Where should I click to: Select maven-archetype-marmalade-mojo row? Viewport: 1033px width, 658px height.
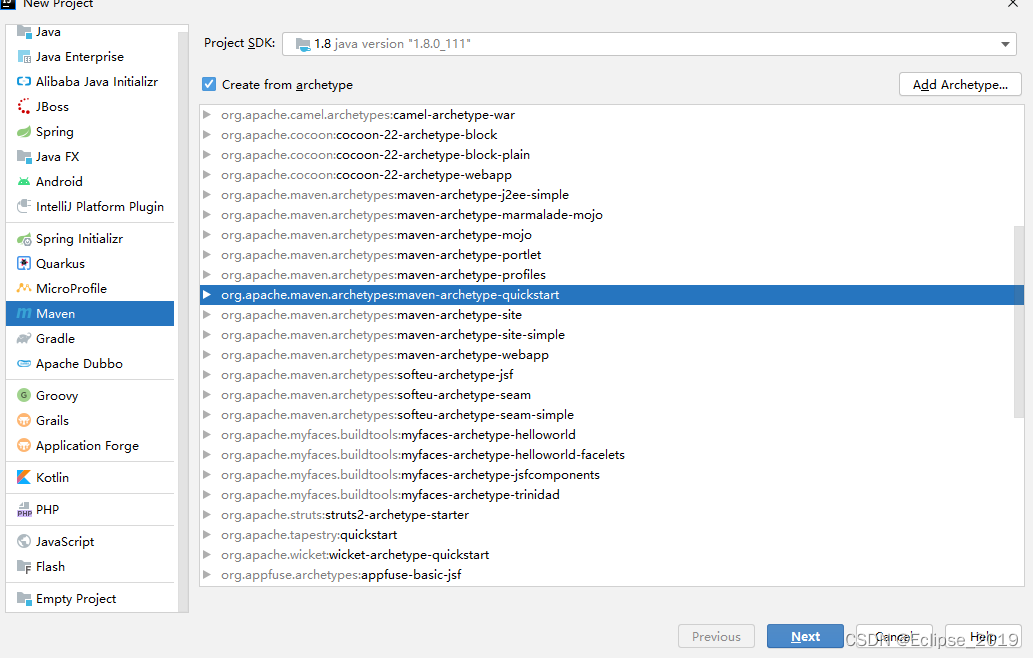tap(611, 215)
